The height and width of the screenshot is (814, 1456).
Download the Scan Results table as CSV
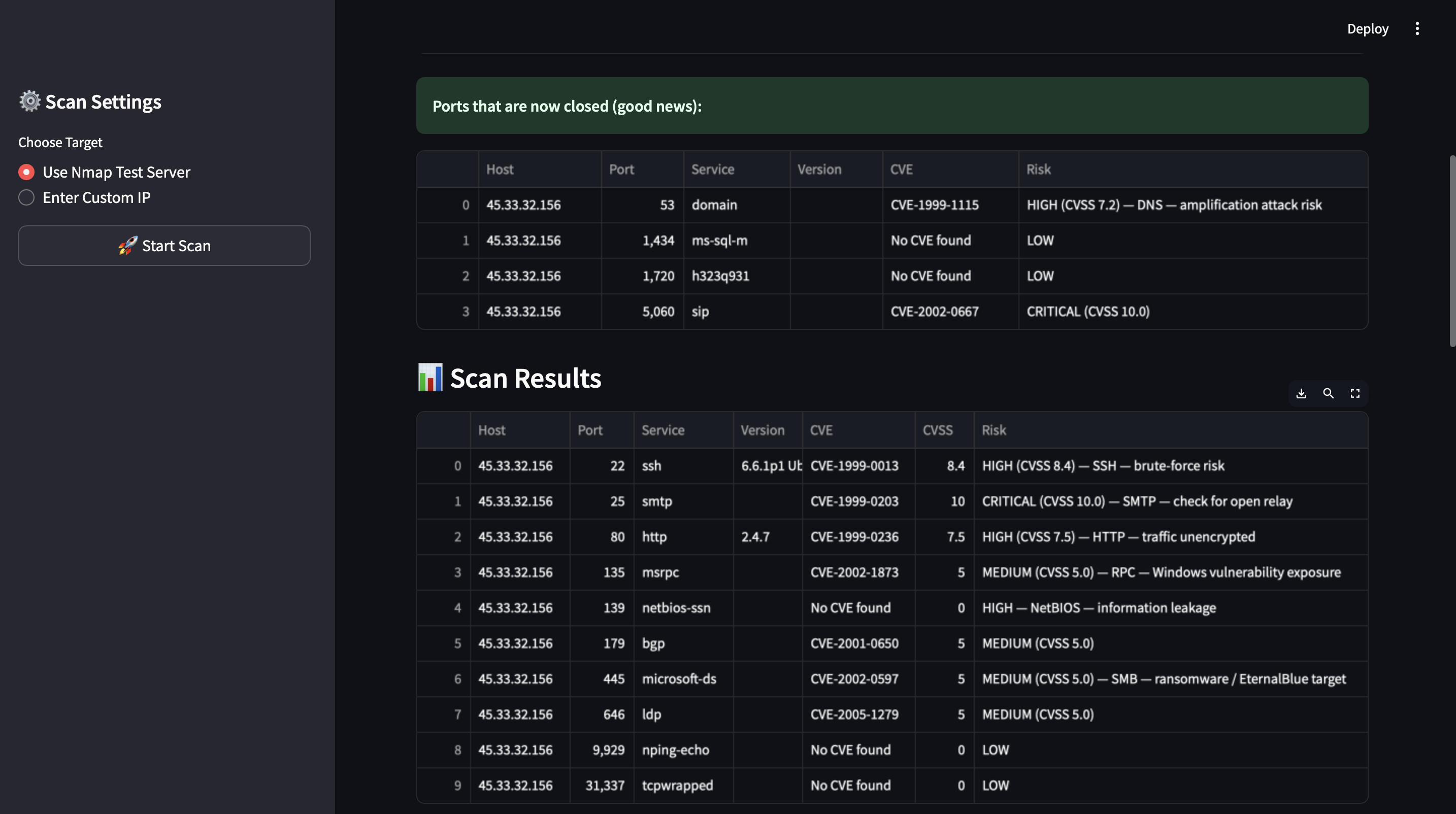(x=1301, y=393)
